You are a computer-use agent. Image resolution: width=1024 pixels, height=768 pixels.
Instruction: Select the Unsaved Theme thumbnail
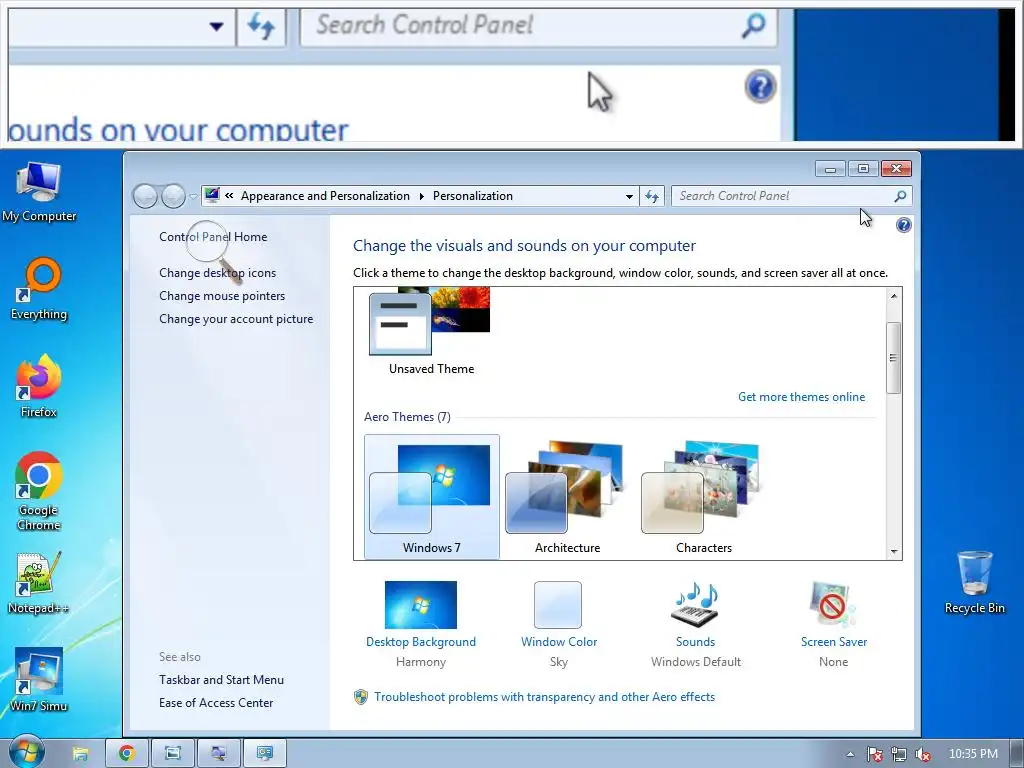tap(431, 332)
